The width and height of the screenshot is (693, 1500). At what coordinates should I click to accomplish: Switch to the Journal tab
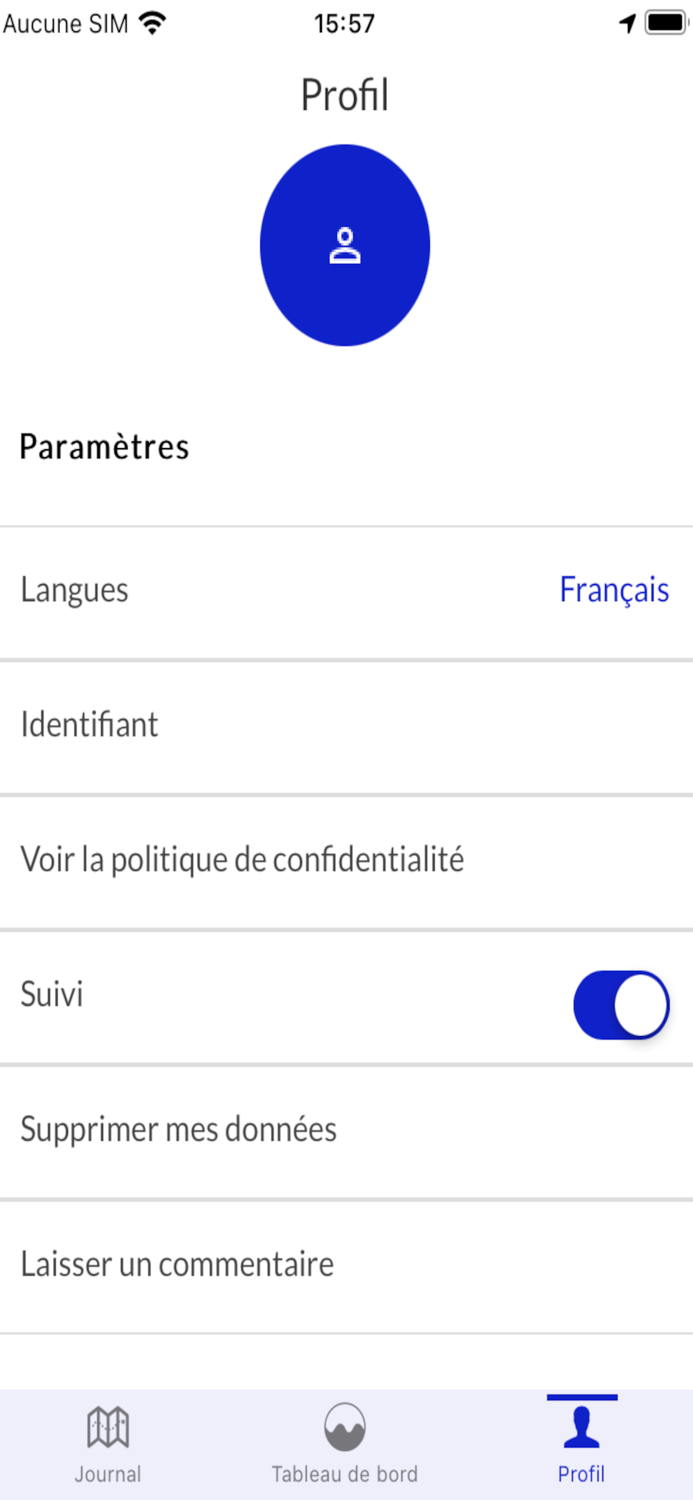[x=107, y=1440]
